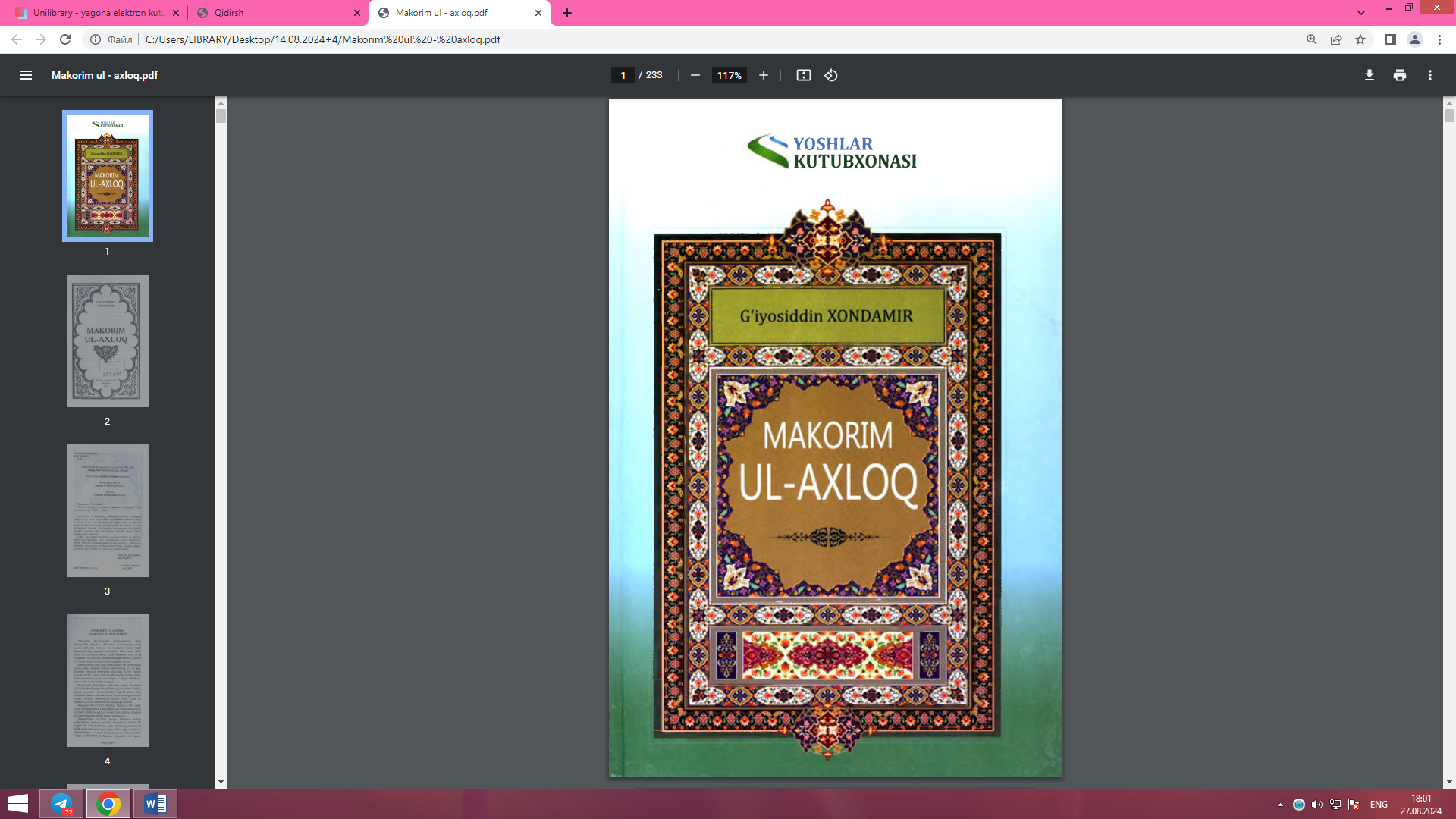Close the Qidirsh tab
The height and width of the screenshot is (819, 1456).
click(358, 13)
